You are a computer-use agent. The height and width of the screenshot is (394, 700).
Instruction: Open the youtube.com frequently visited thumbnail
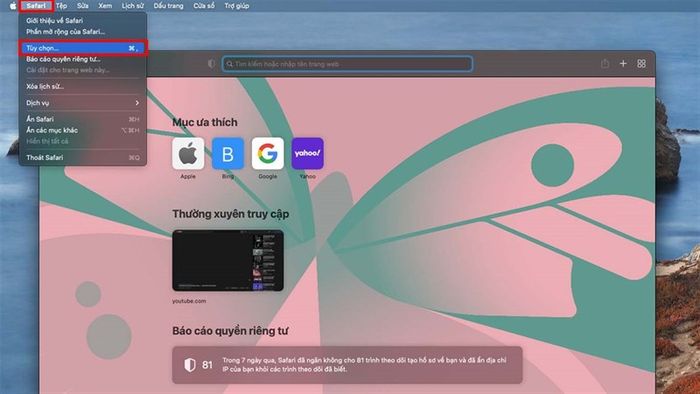point(228,261)
